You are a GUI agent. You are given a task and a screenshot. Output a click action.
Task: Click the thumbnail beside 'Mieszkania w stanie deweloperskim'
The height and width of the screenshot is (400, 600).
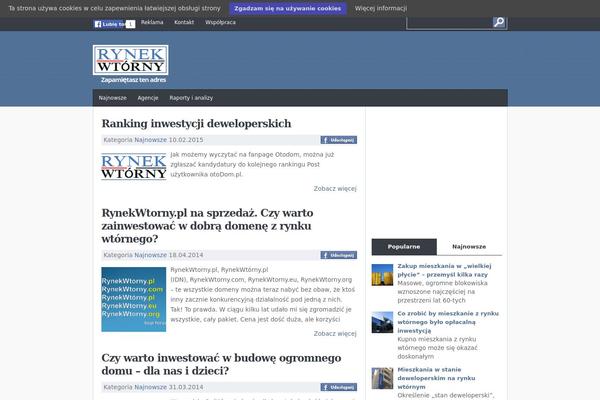tap(382, 378)
